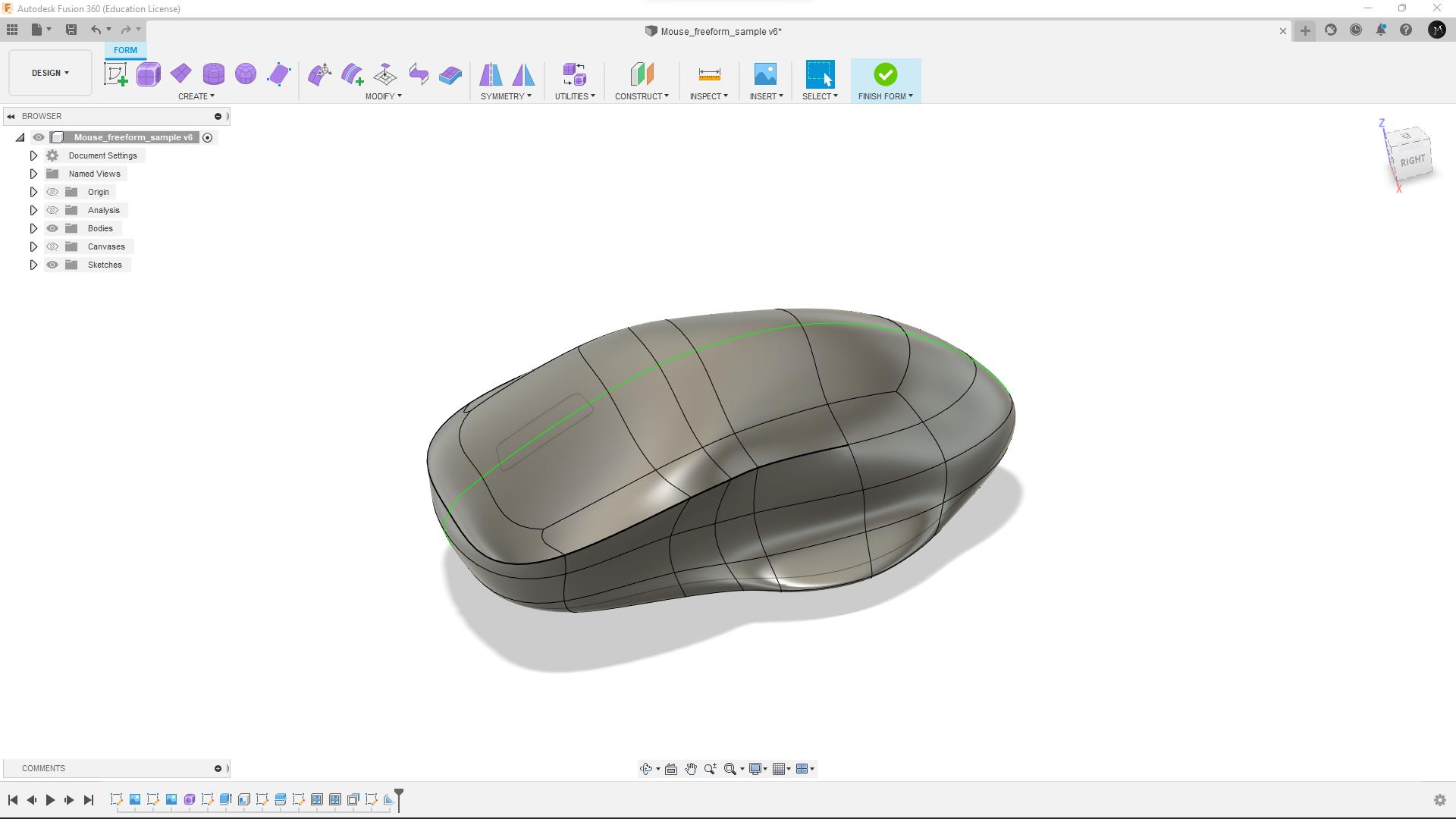Expand the Named Views folder
This screenshot has width=1456, height=819.
click(x=33, y=174)
